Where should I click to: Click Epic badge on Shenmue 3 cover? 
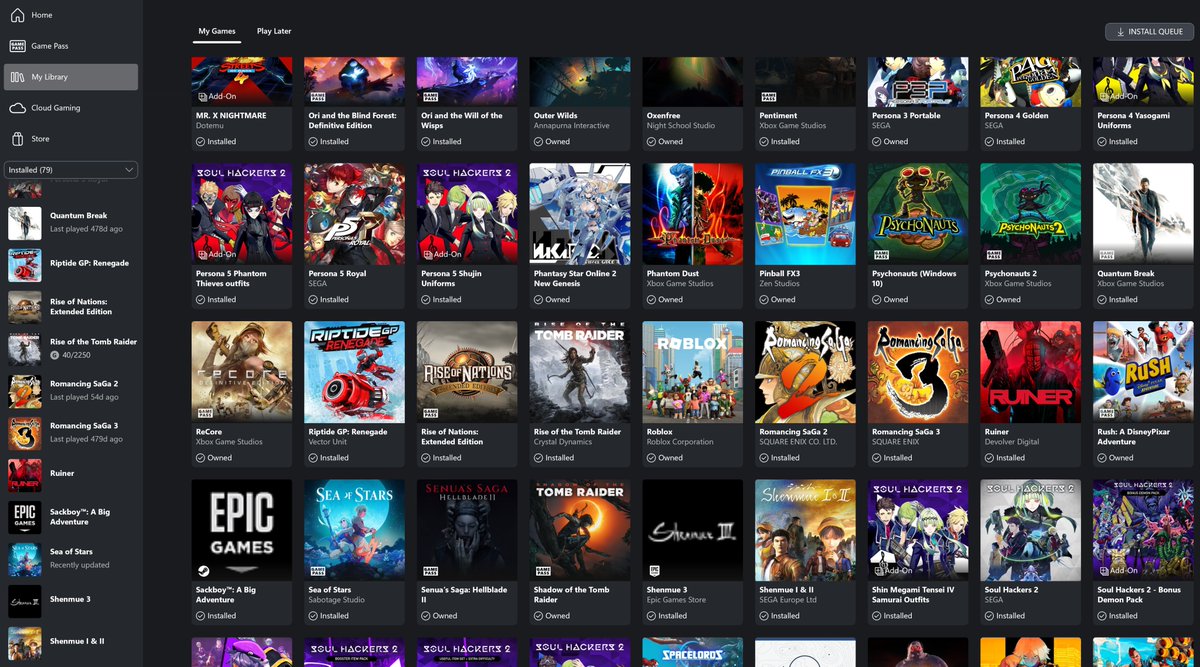coord(653,570)
